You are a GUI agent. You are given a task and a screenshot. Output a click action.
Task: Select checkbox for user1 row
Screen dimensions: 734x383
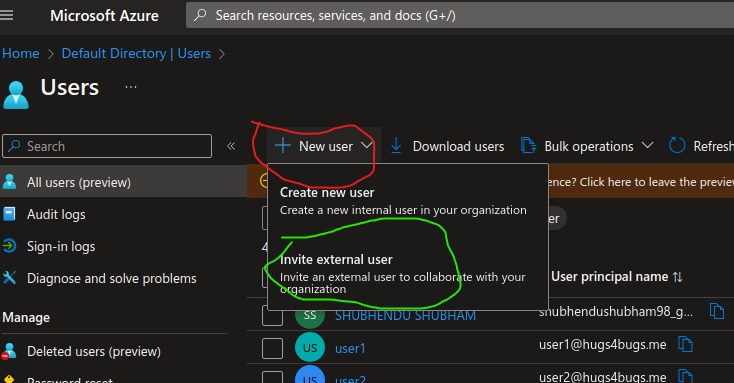[272, 348]
